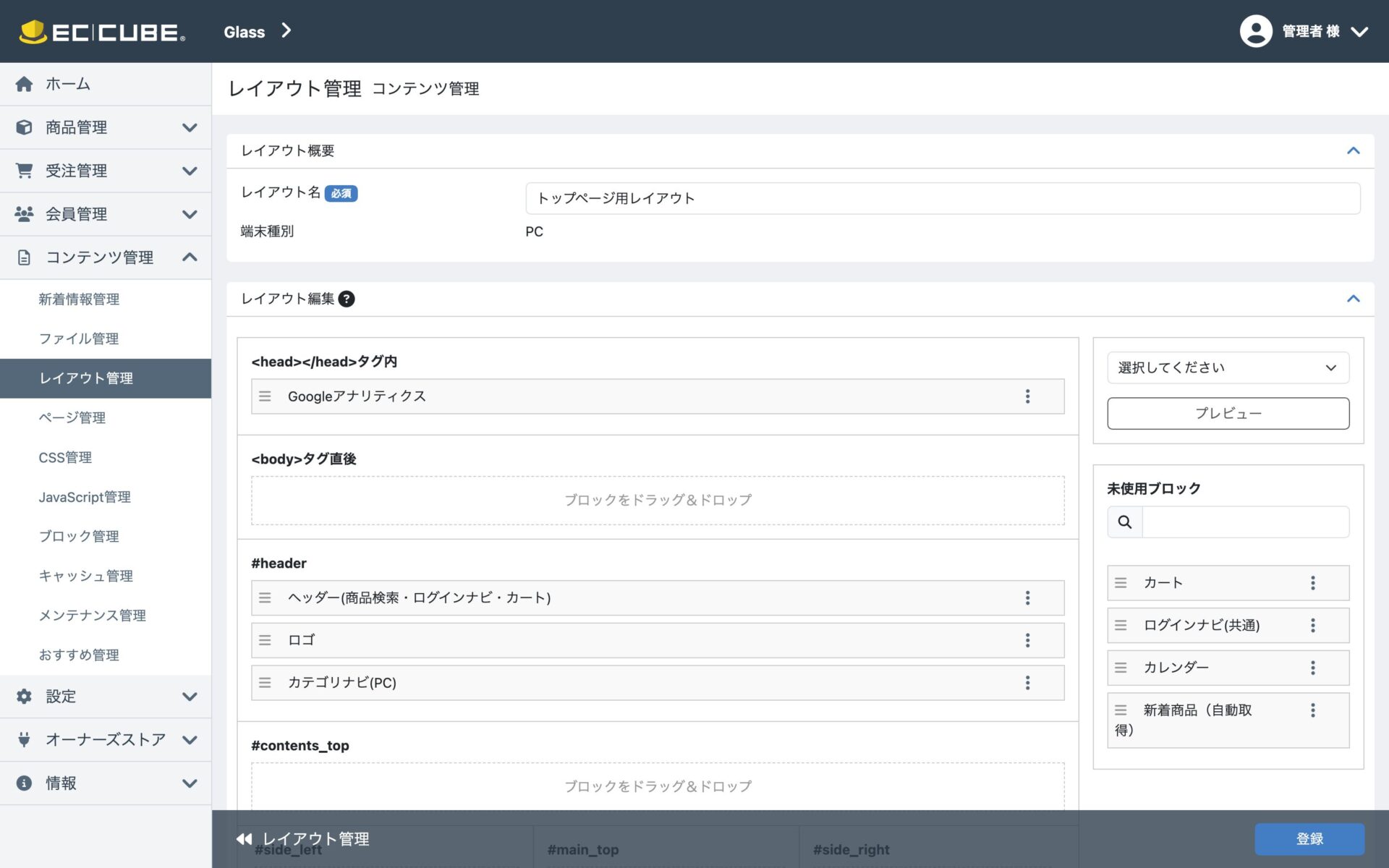Screen dimensions: 1389x868
Task: Click the EC-CUBE logo
Action: [x=102, y=32]
